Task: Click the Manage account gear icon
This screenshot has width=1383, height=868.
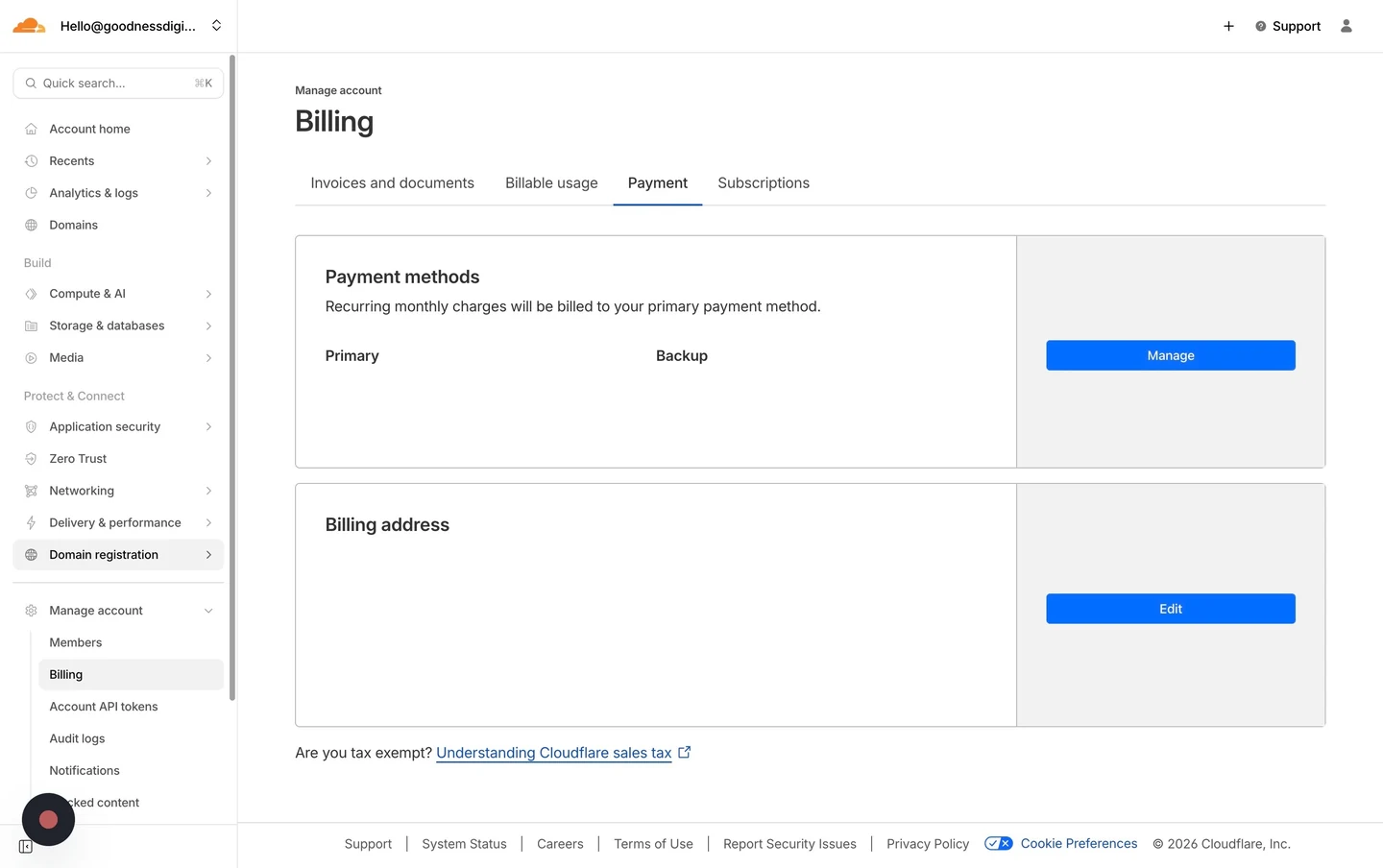Action: (31, 611)
